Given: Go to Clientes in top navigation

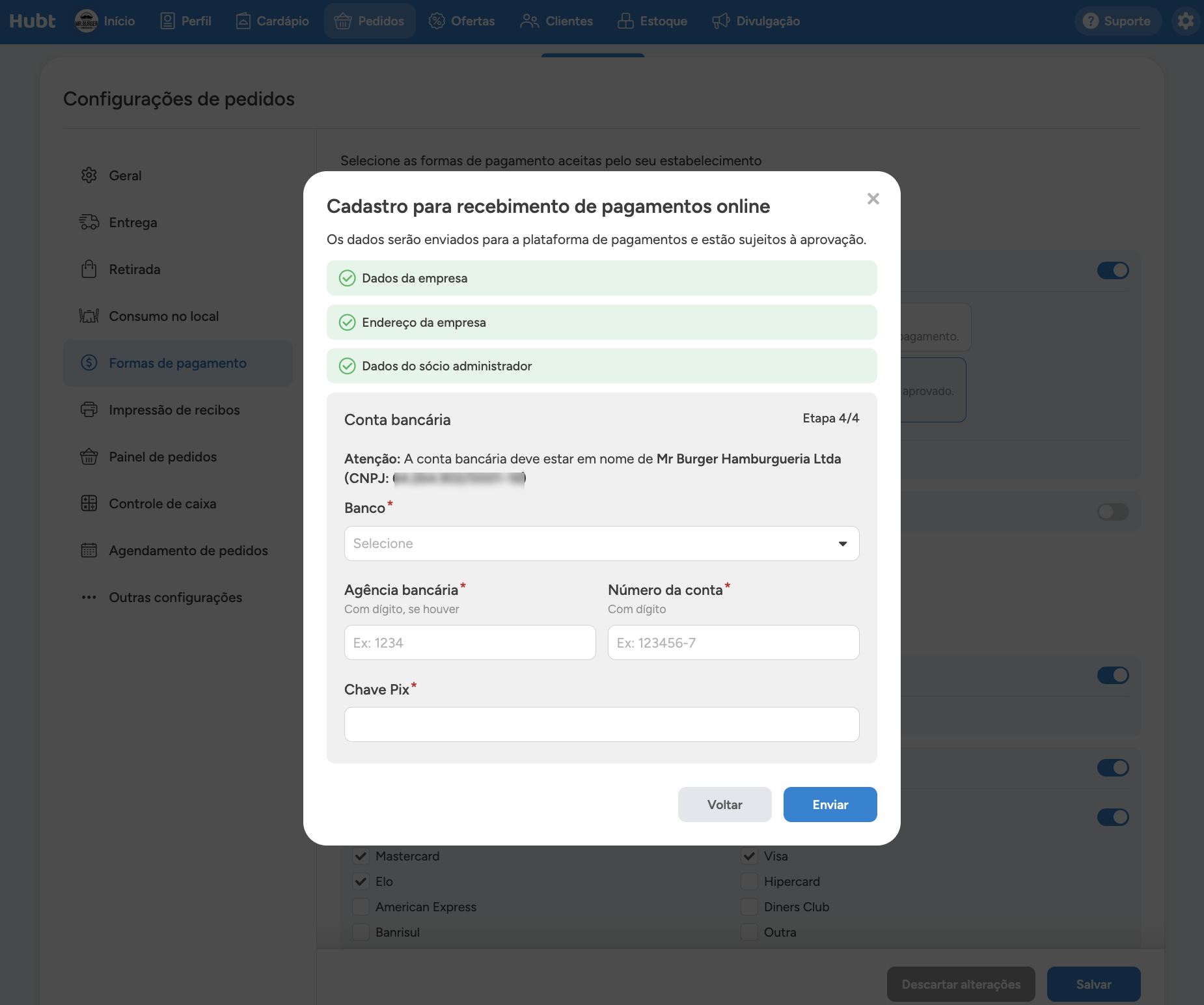Looking at the screenshot, I should [556, 21].
